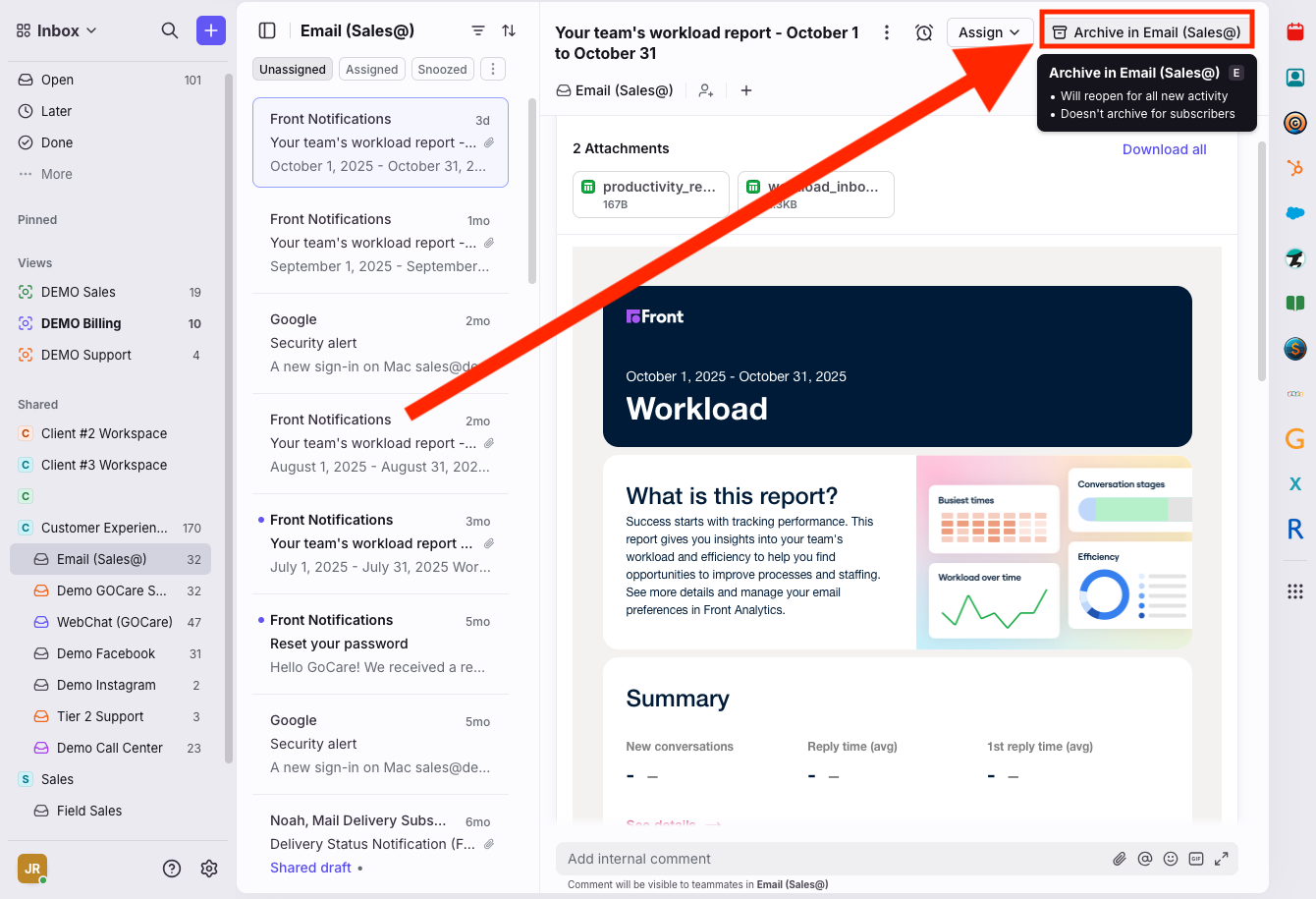This screenshot has width=1316, height=899.
Task: Open settings gear in bottom left
Action: pyautogui.click(x=209, y=869)
